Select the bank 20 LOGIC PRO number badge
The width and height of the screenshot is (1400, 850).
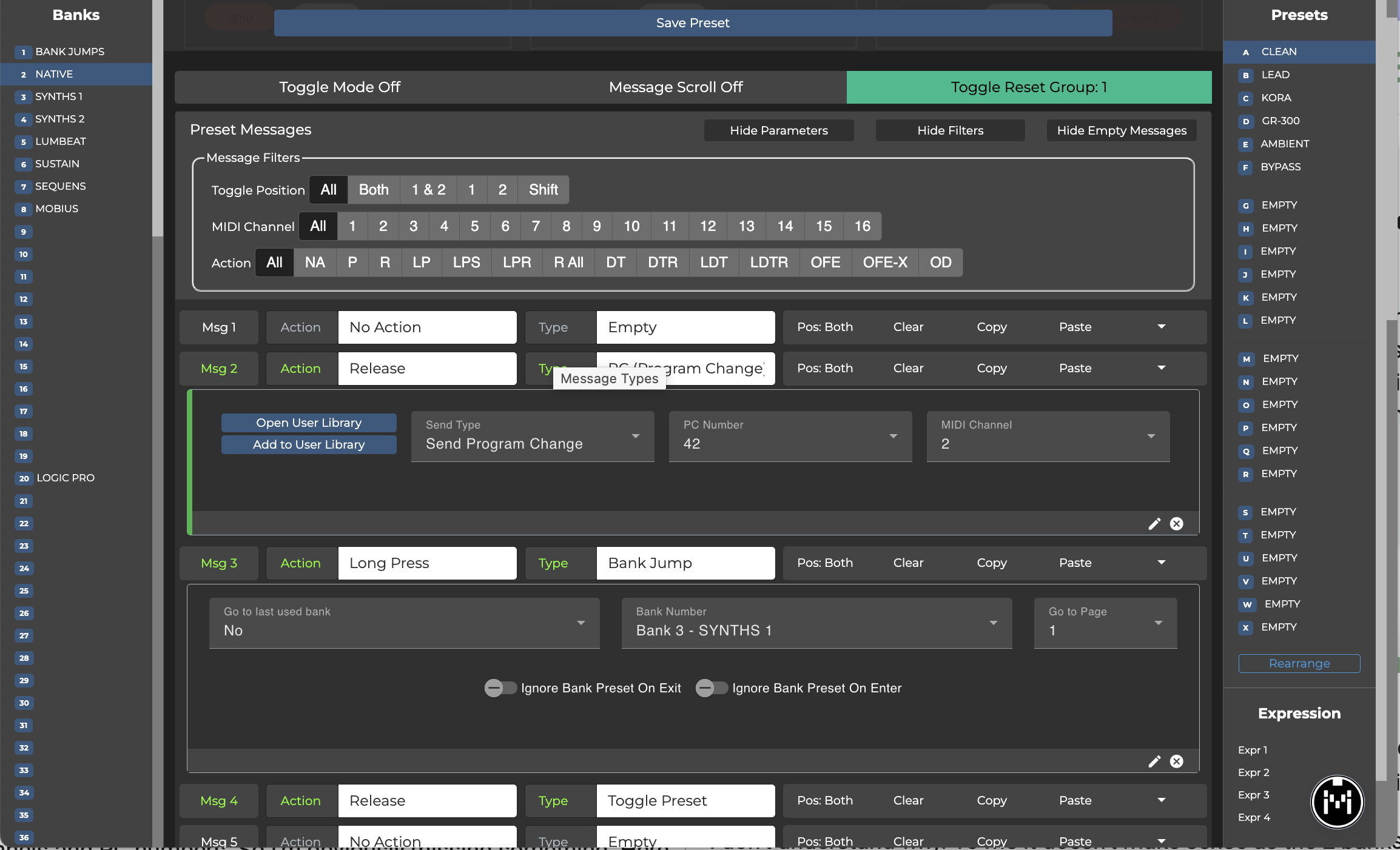[24, 478]
